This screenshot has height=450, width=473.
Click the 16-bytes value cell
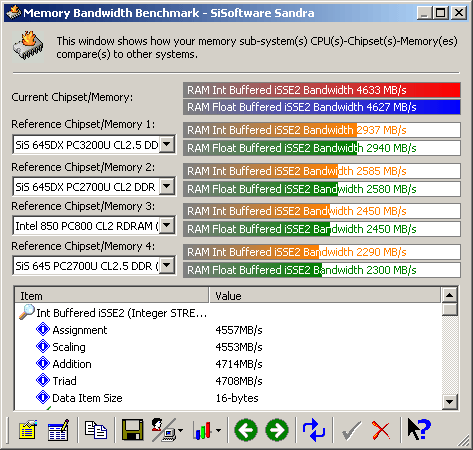(237, 398)
